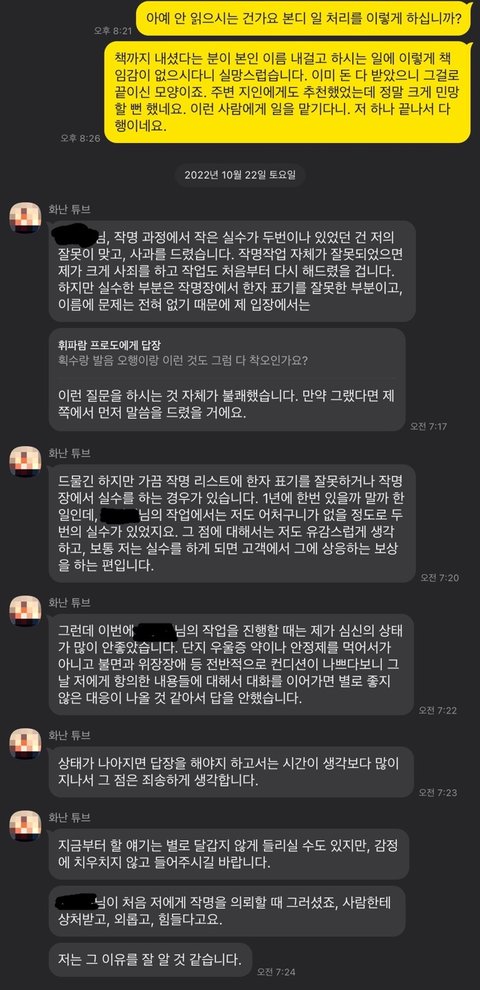Tap the bubble starting 드물긴 하지만 가끔 작명 리스트
Screen dimensions: 480x990
tap(232, 523)
